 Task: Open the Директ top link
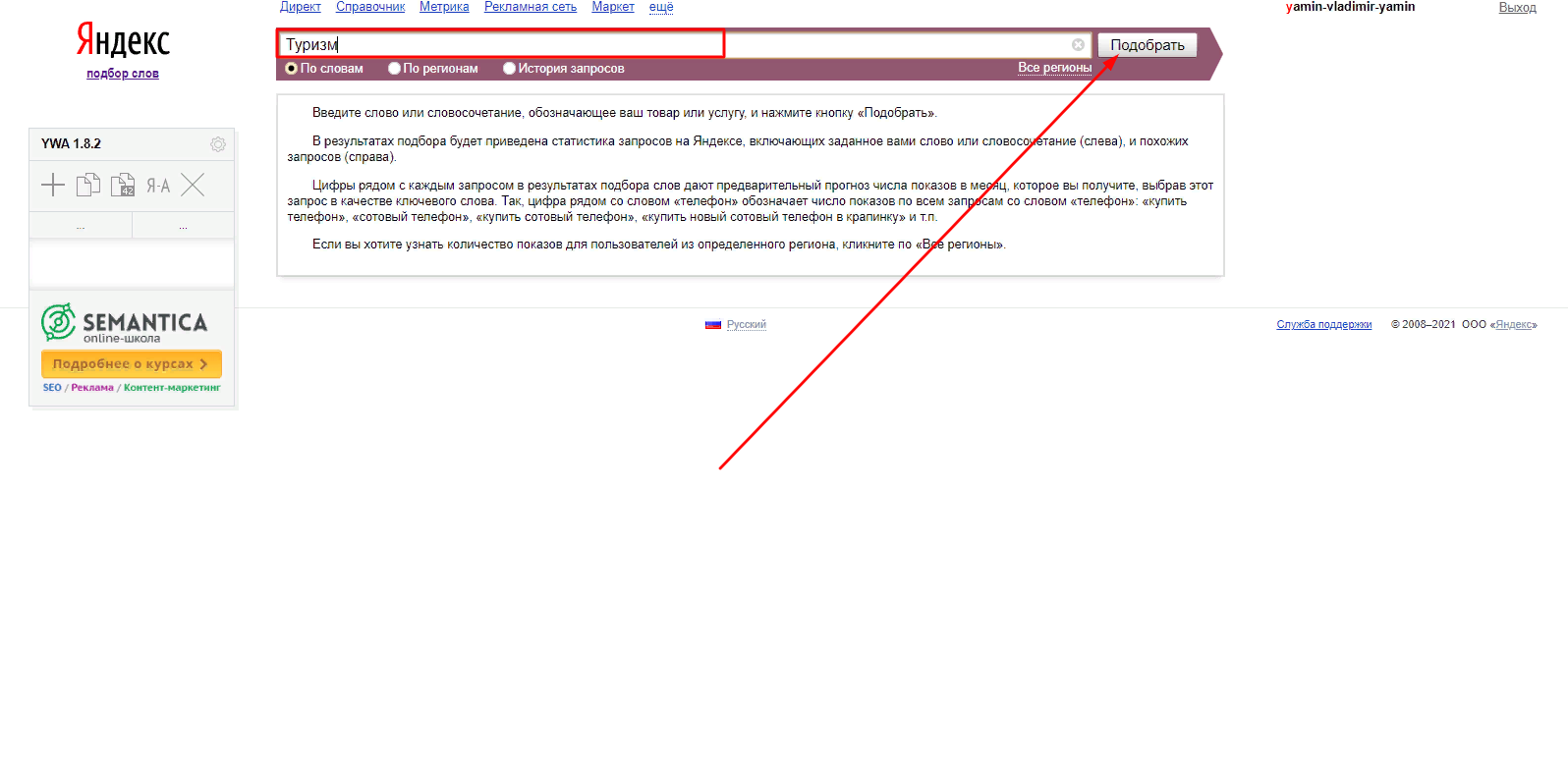(x=301, y=7)
